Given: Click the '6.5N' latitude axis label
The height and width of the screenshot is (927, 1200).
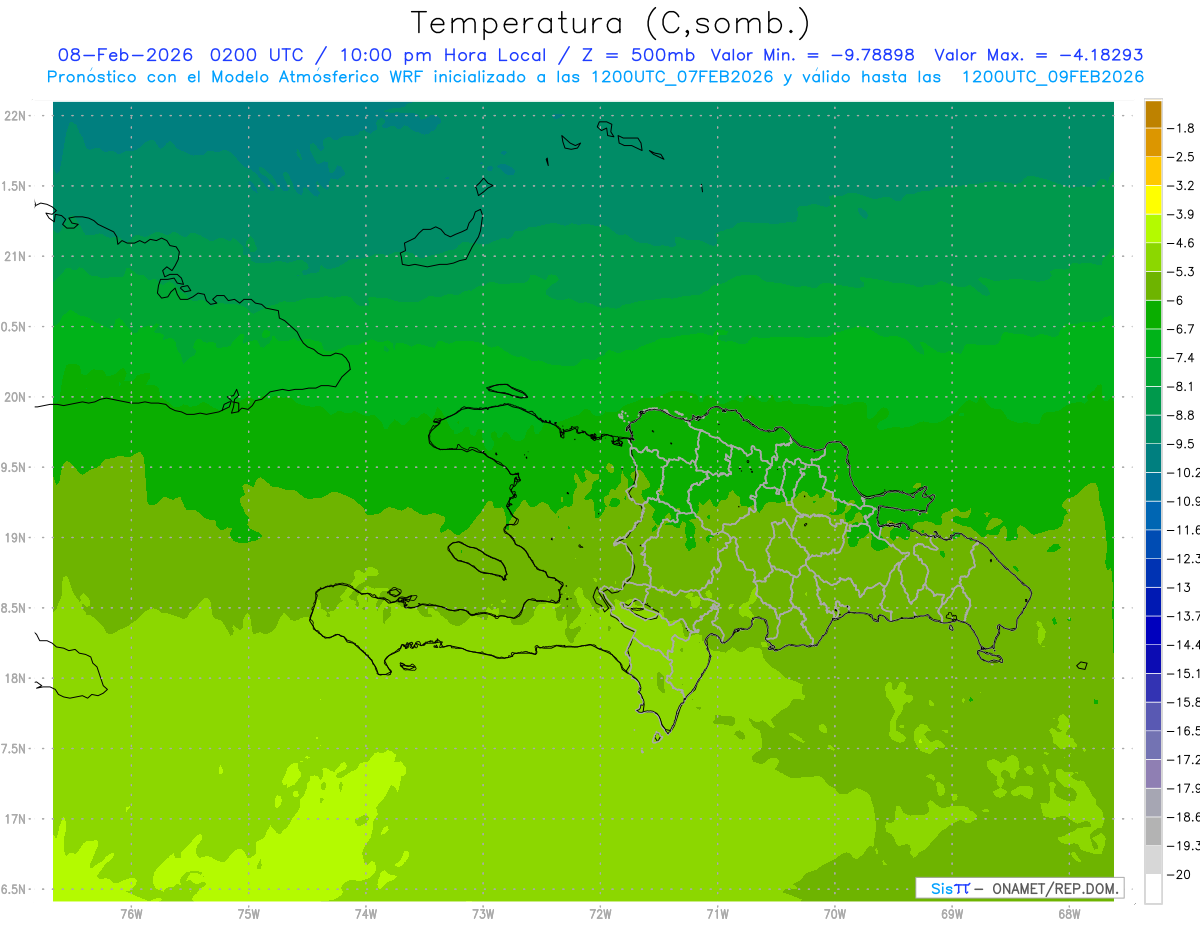Looking at the screenshot, I should coord(15,890).
